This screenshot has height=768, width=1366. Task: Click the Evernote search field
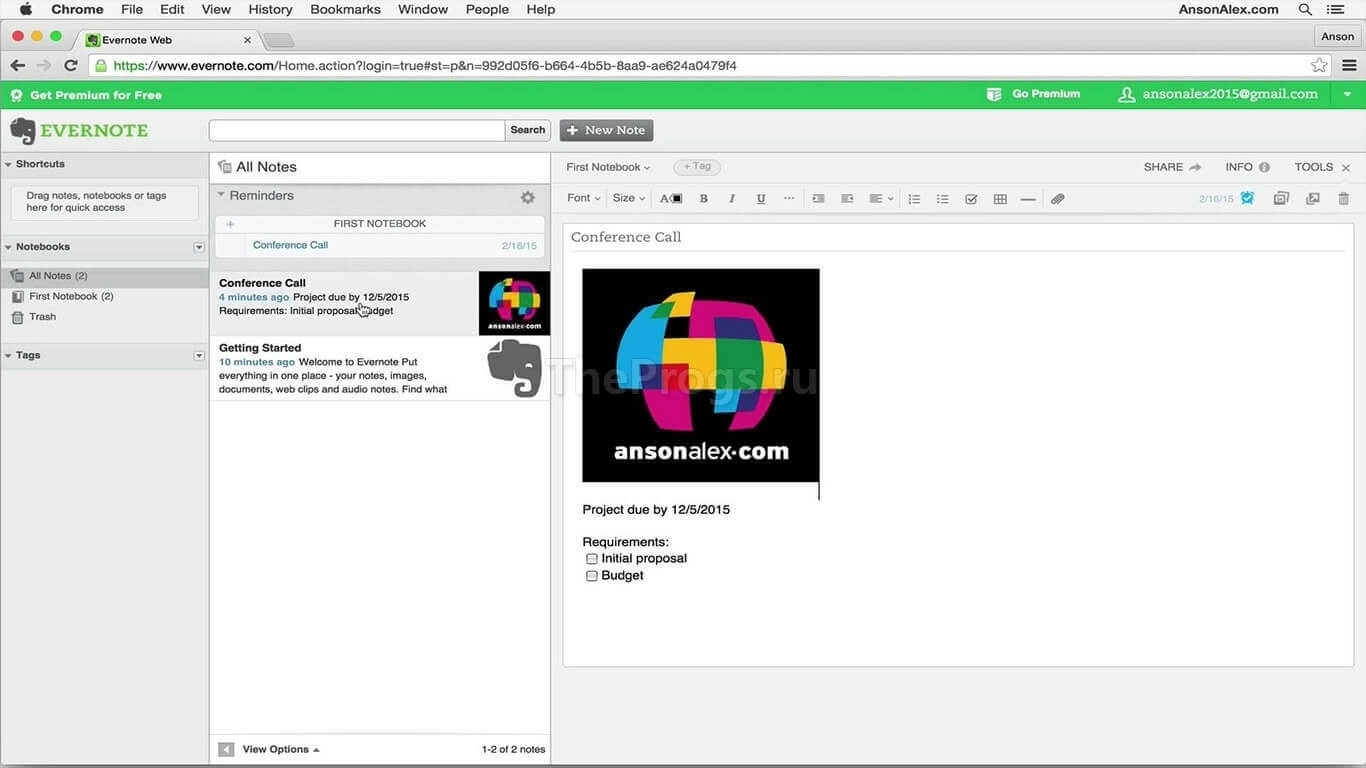coord(357,130)
